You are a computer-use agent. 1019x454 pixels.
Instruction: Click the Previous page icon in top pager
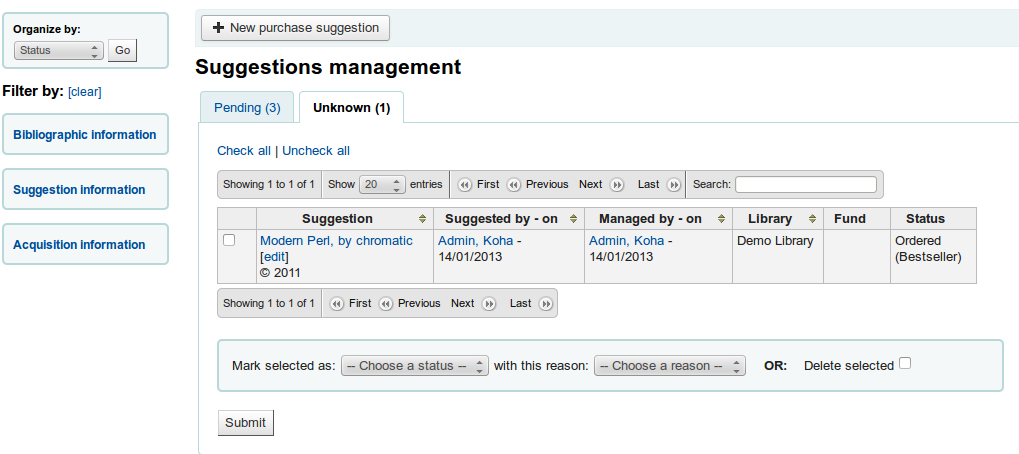tap(514, 185)
